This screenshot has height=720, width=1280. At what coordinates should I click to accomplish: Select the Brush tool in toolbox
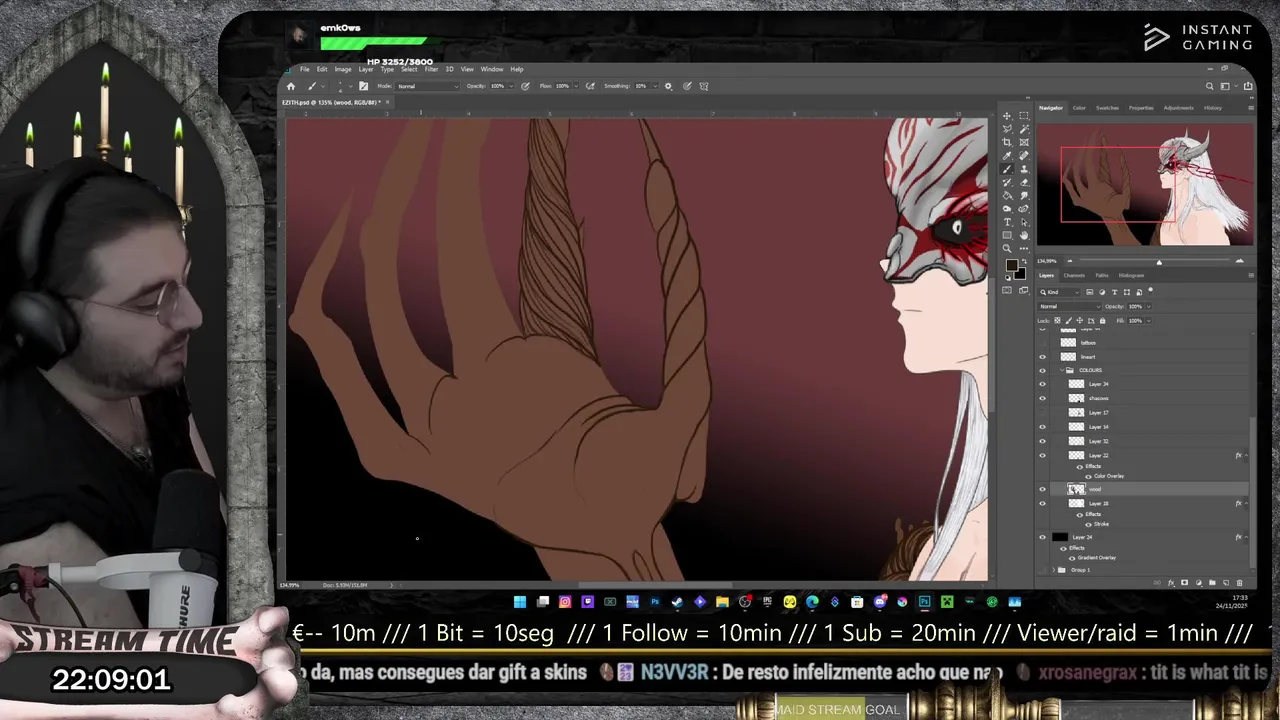pyautogui.click(x=1007, y=169)
